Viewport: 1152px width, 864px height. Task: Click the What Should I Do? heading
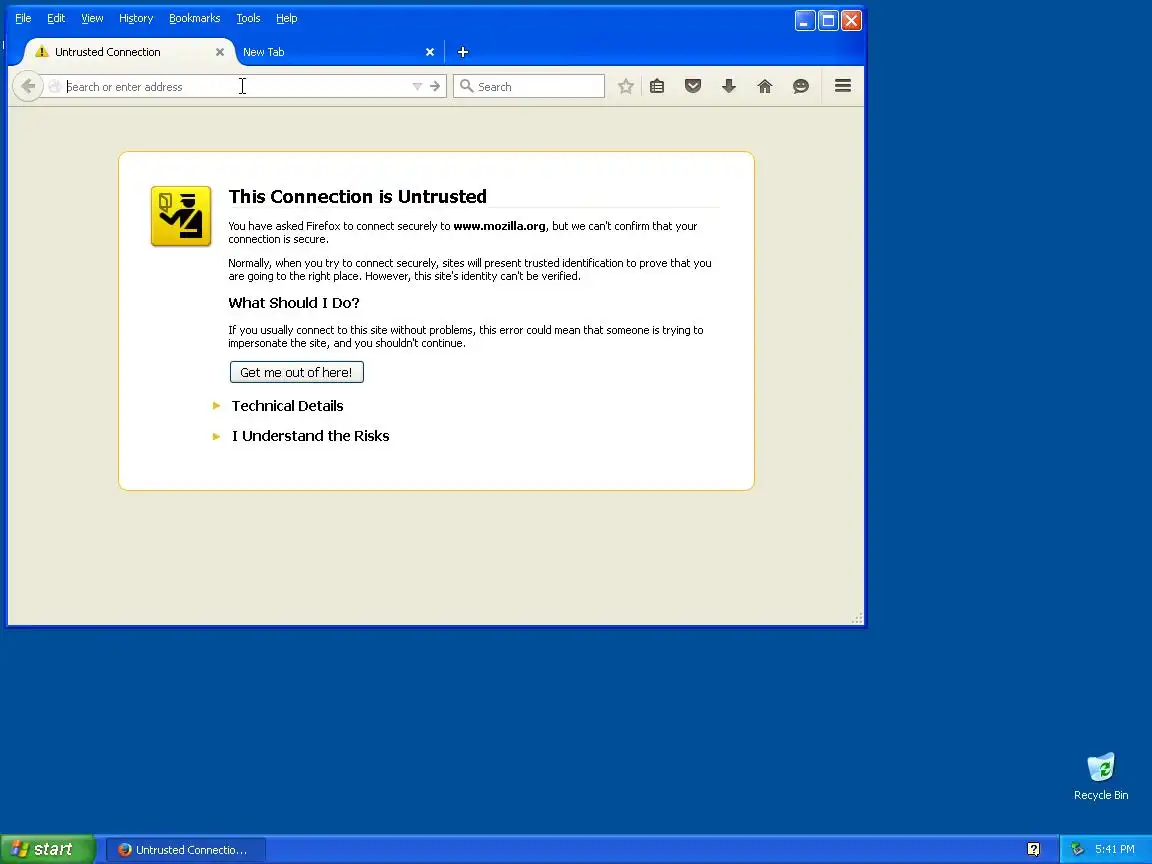coord(294,303)
